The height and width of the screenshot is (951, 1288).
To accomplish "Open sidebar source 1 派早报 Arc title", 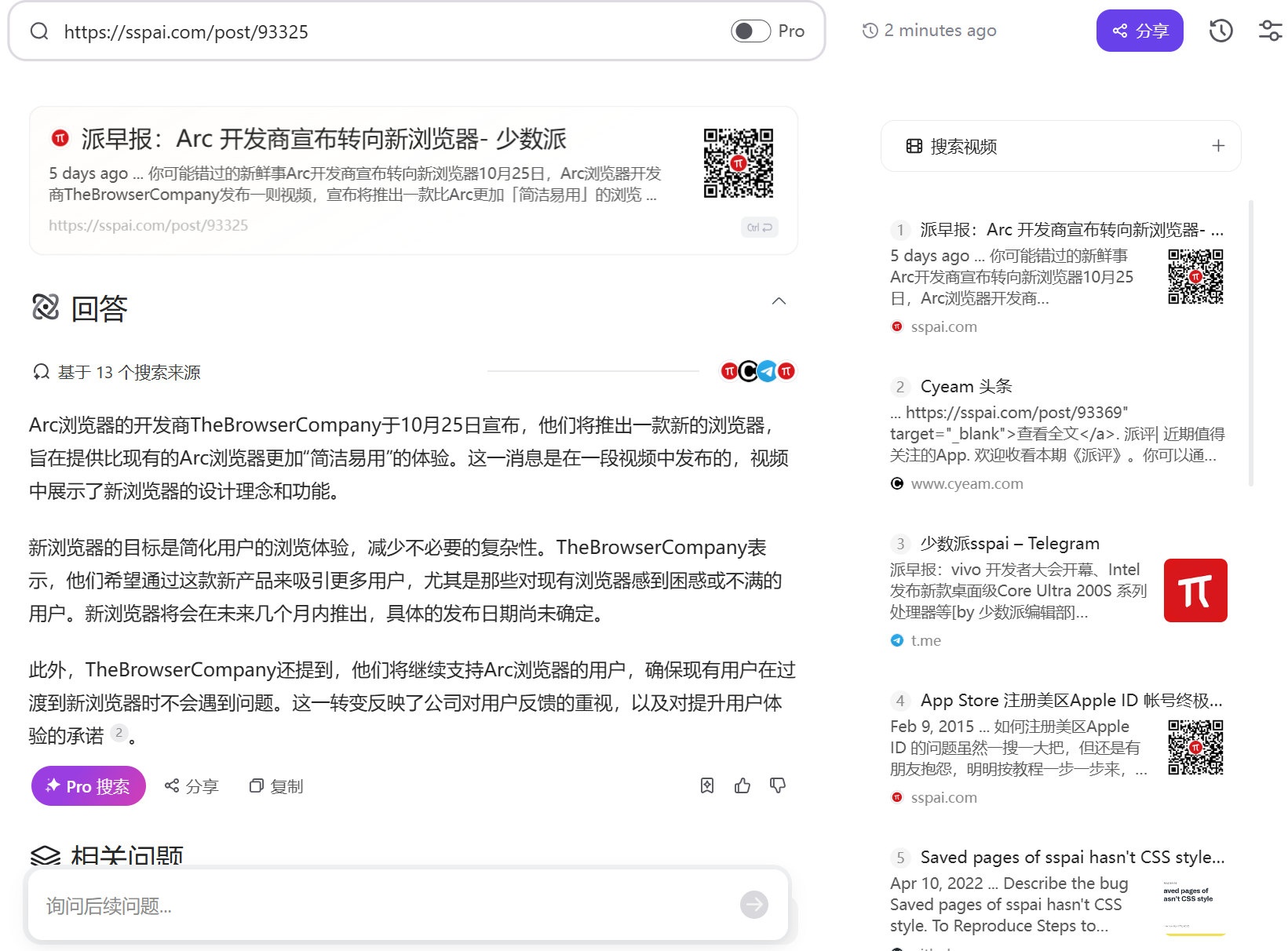I will 1072,230.
